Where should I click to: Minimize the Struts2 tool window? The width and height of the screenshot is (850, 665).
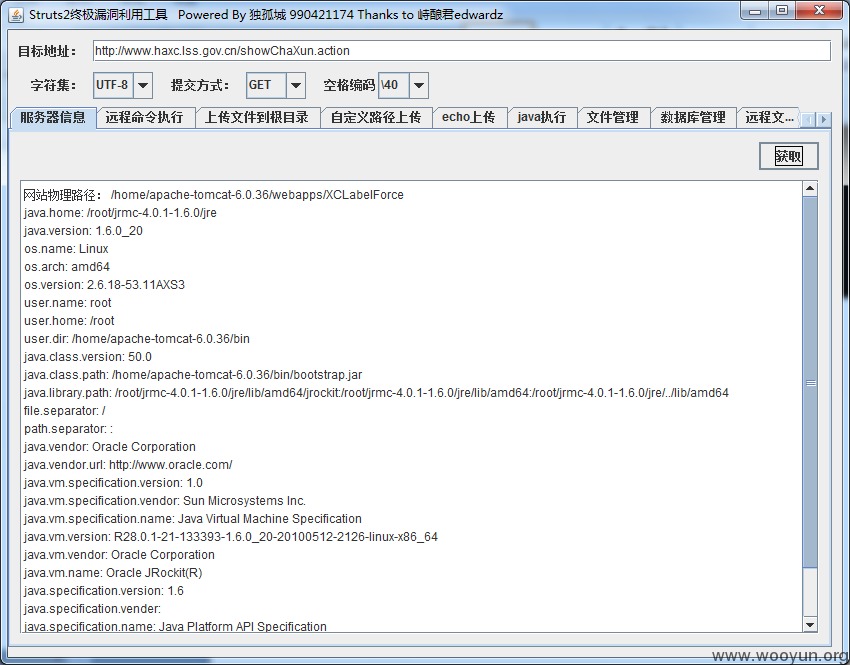755,11
